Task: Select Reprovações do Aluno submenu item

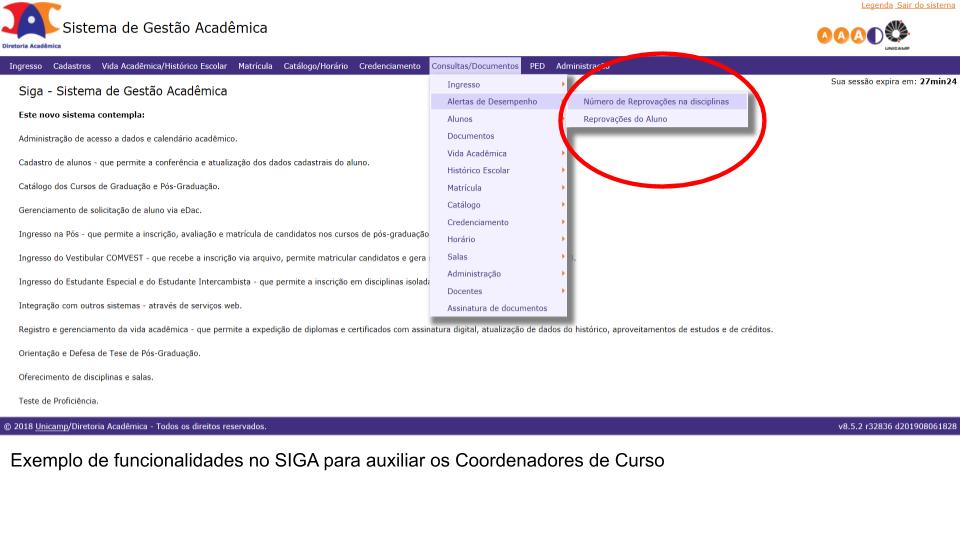Action: coord(625,119)
